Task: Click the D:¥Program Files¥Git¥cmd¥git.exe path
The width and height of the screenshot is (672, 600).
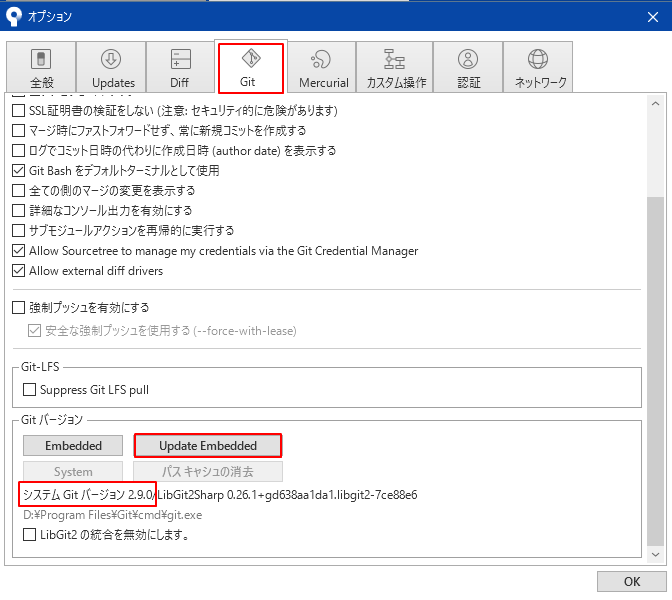Action: [112, 515]
